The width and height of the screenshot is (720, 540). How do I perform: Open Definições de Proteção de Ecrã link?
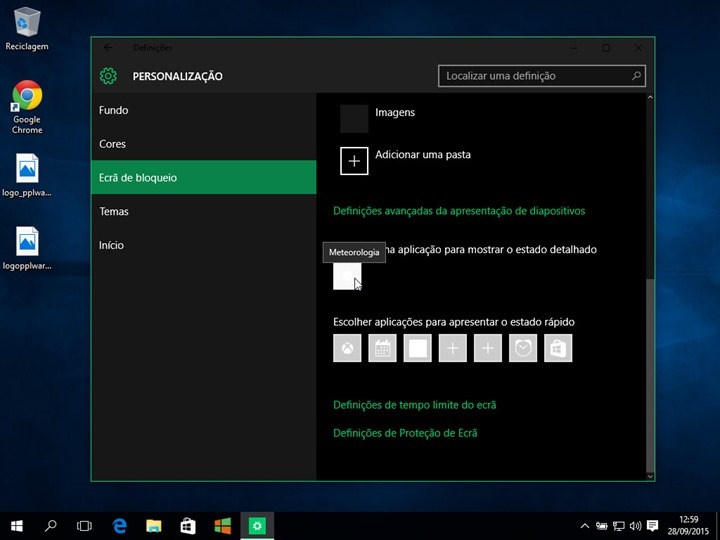point(405,433)
